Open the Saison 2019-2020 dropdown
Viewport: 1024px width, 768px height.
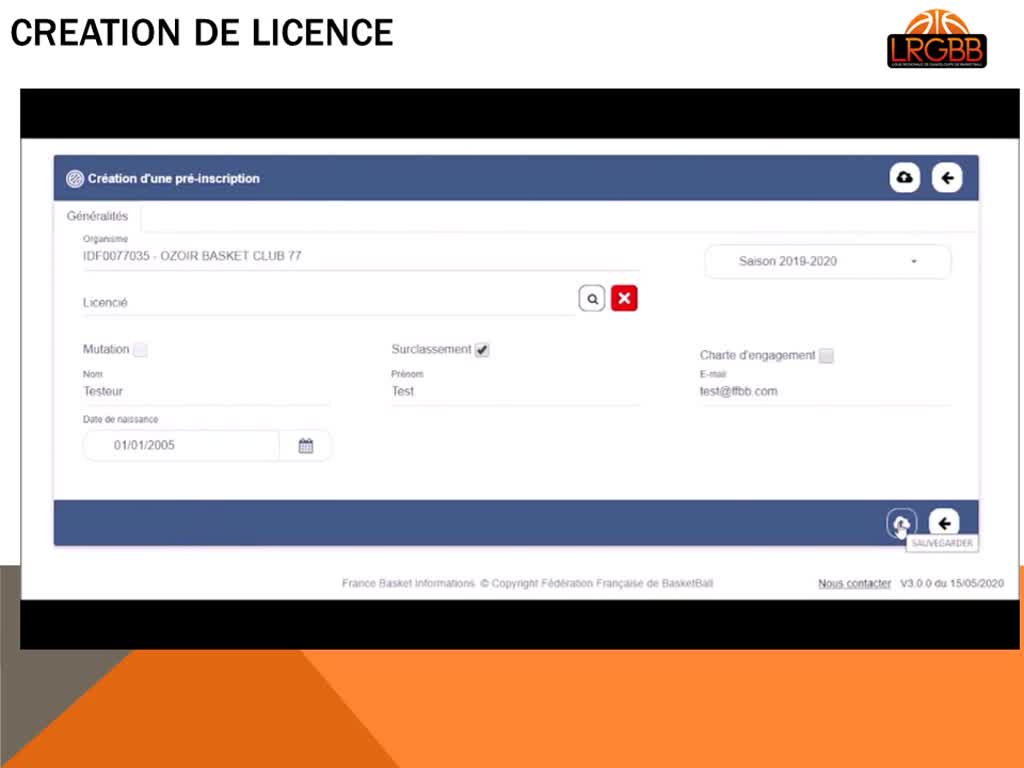pos(827,261)
